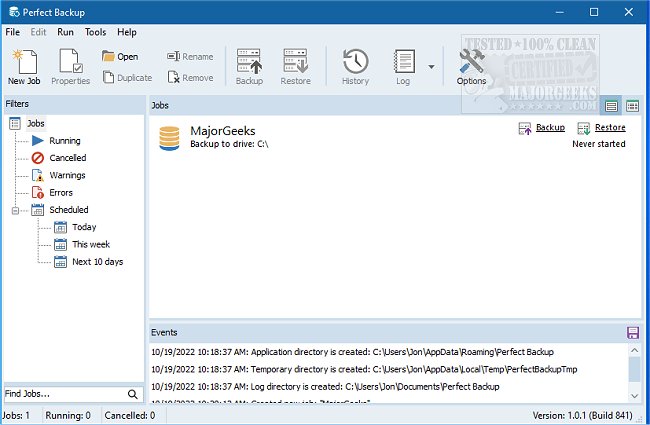Open the Run menu
This screenshot has width=650, height=425.
(x=65, y=32)
